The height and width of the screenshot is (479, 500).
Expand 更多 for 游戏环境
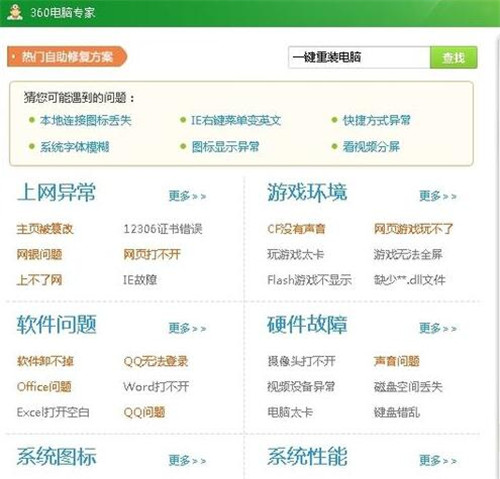[438, 196]
